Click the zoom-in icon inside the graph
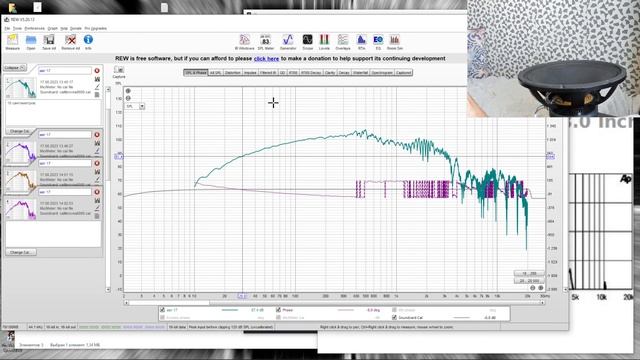The height and width of the screenshot is (360, 640). [128, 91]
